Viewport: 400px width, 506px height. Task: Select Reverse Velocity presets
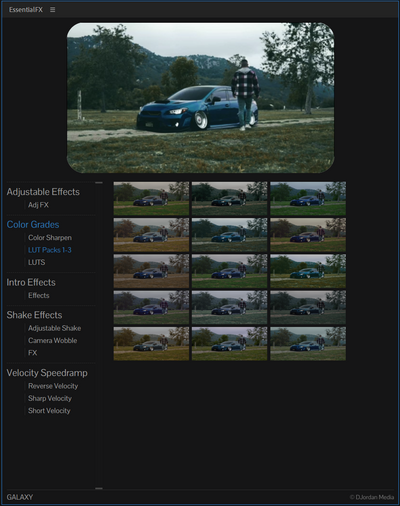[x=53, y=386]
